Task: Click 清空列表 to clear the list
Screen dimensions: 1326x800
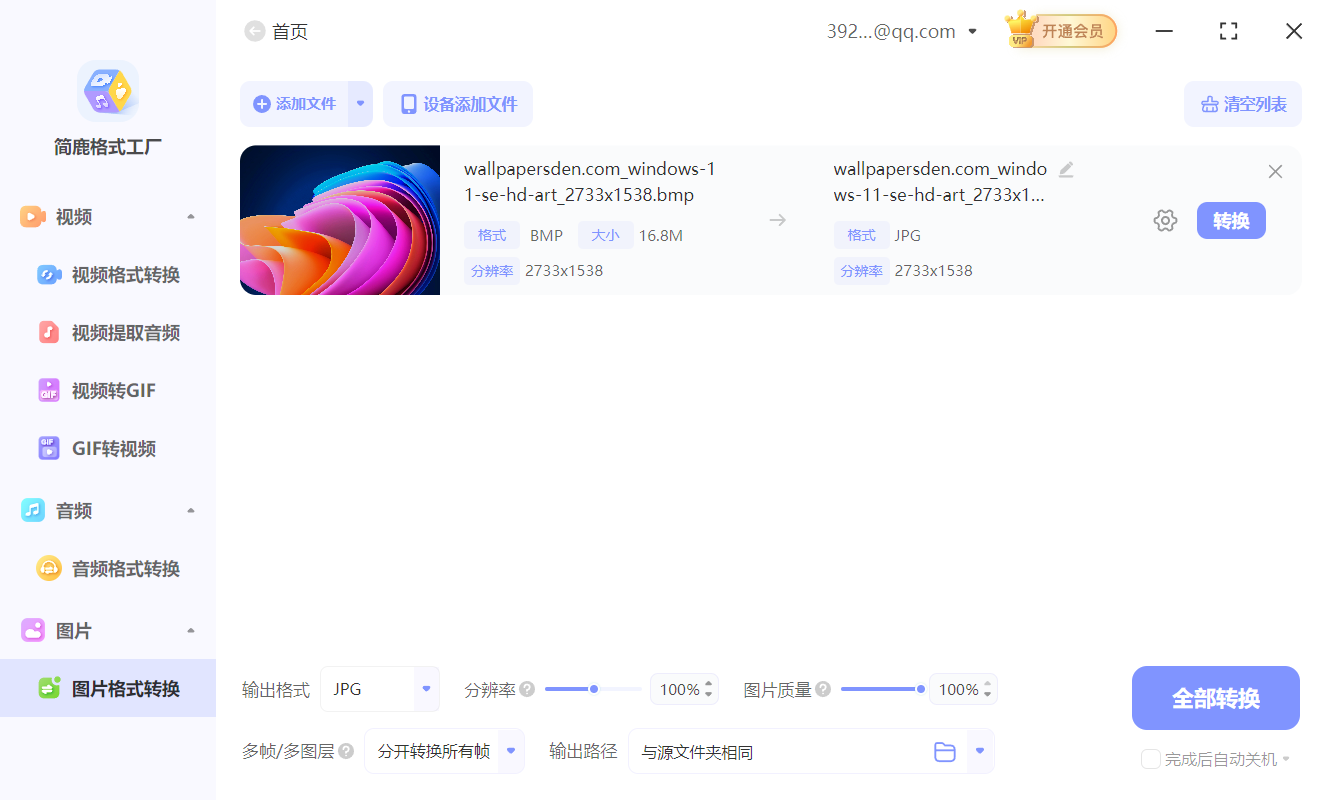Action: (1242, 104)
